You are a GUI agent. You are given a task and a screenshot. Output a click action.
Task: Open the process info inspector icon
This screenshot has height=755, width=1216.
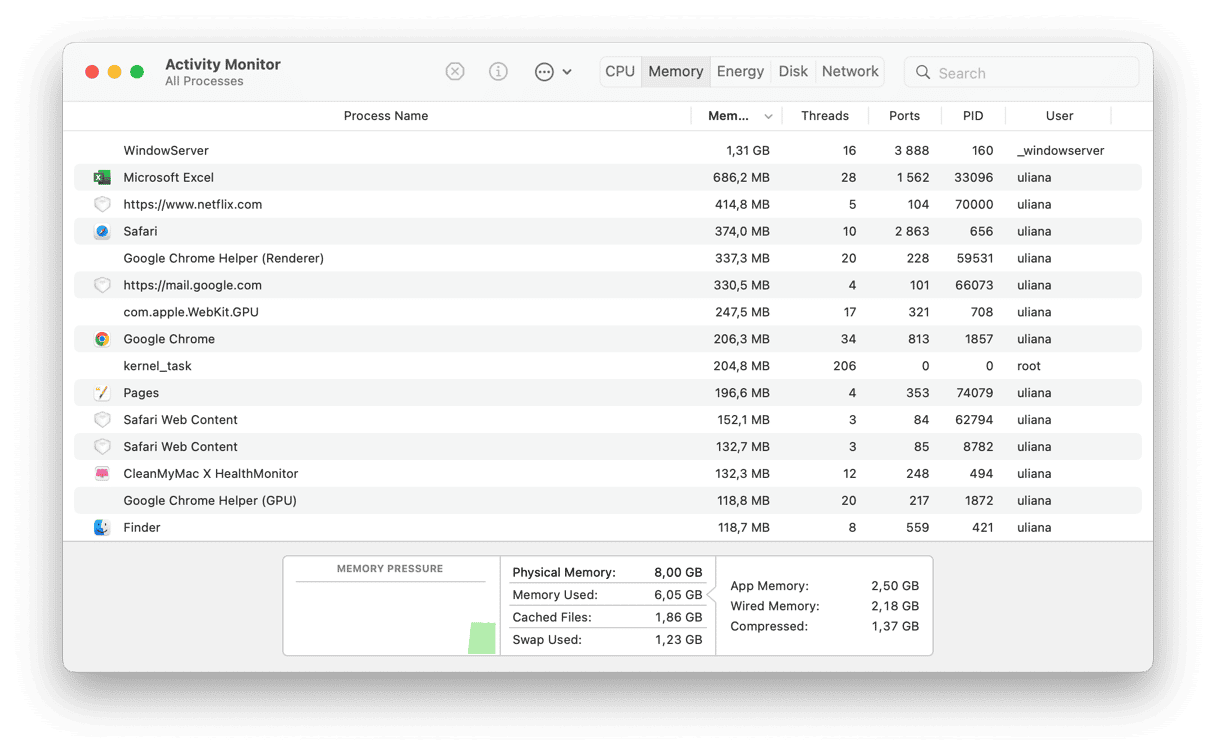498,72
